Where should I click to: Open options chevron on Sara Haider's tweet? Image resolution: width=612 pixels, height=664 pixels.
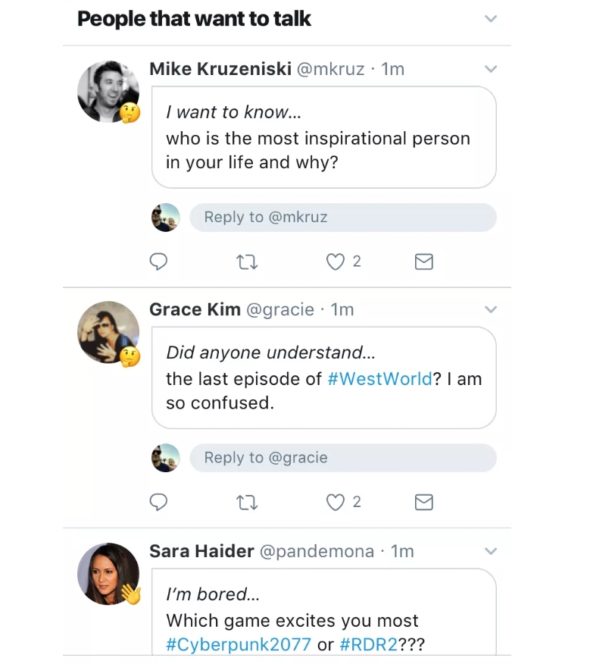(x=490, y=551)
